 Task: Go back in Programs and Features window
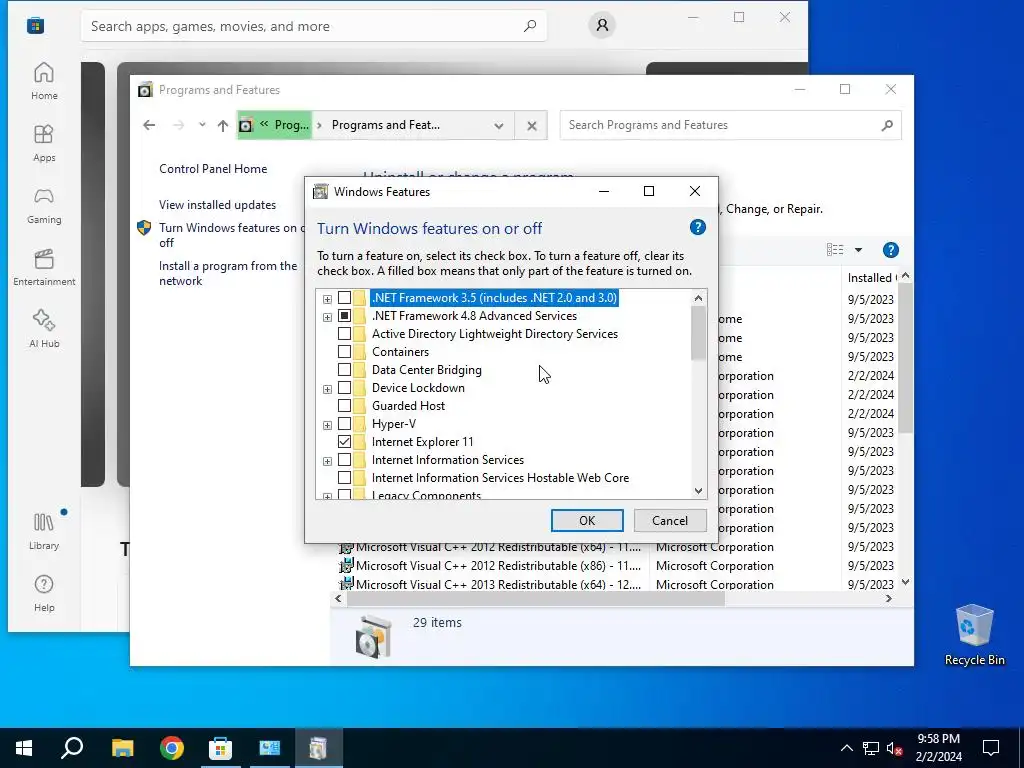point(149,125)
